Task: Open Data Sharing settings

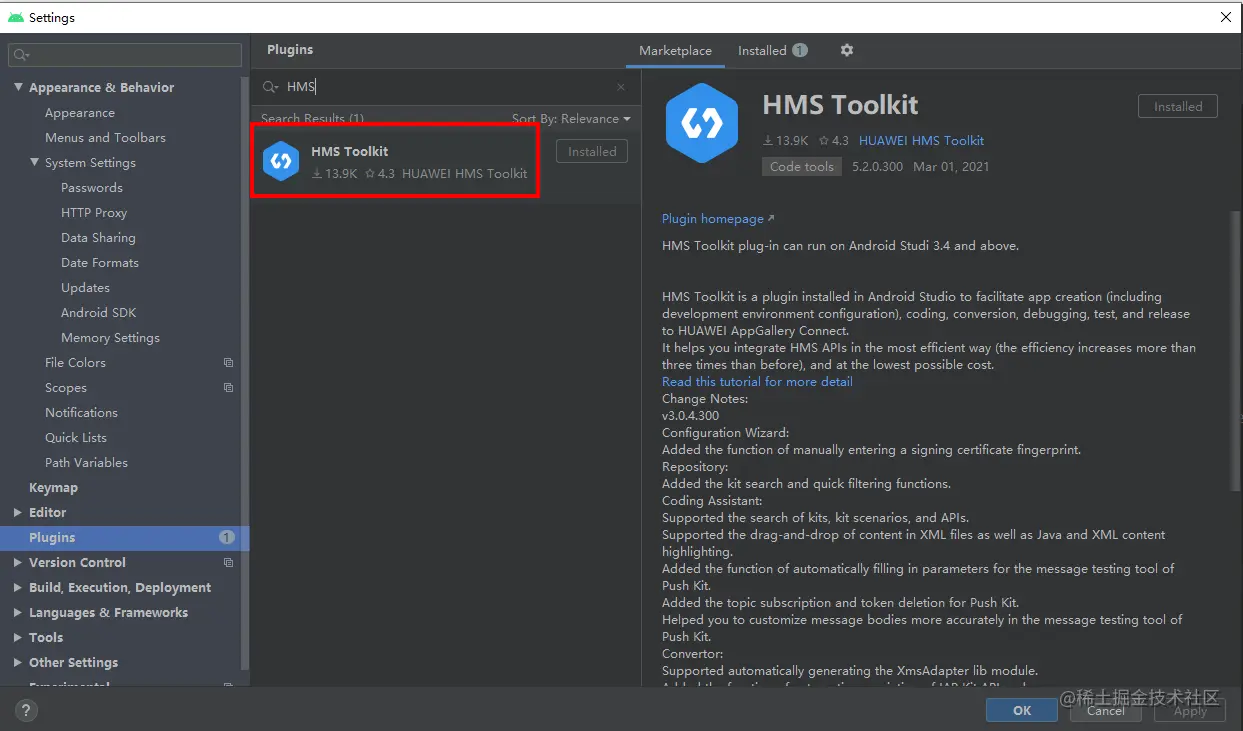Action: coord(98,238)
